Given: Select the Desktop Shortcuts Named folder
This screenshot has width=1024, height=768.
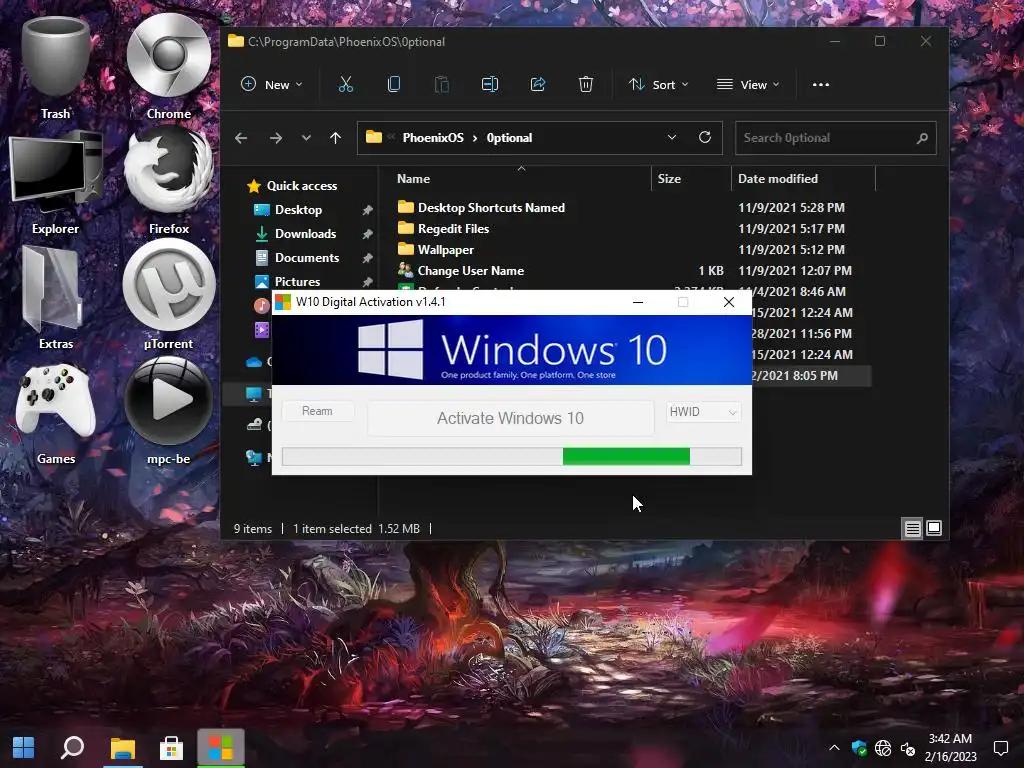Looking at the screenshot, I should (x=491, y=208).
